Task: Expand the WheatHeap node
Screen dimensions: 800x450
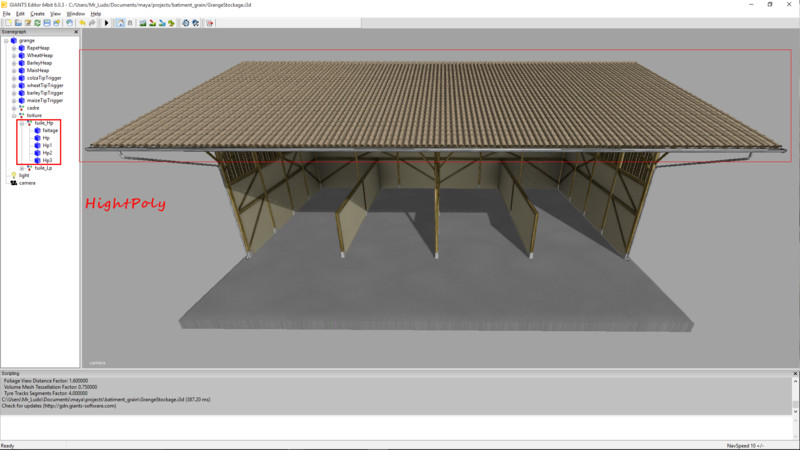Action: pos(13,55)
